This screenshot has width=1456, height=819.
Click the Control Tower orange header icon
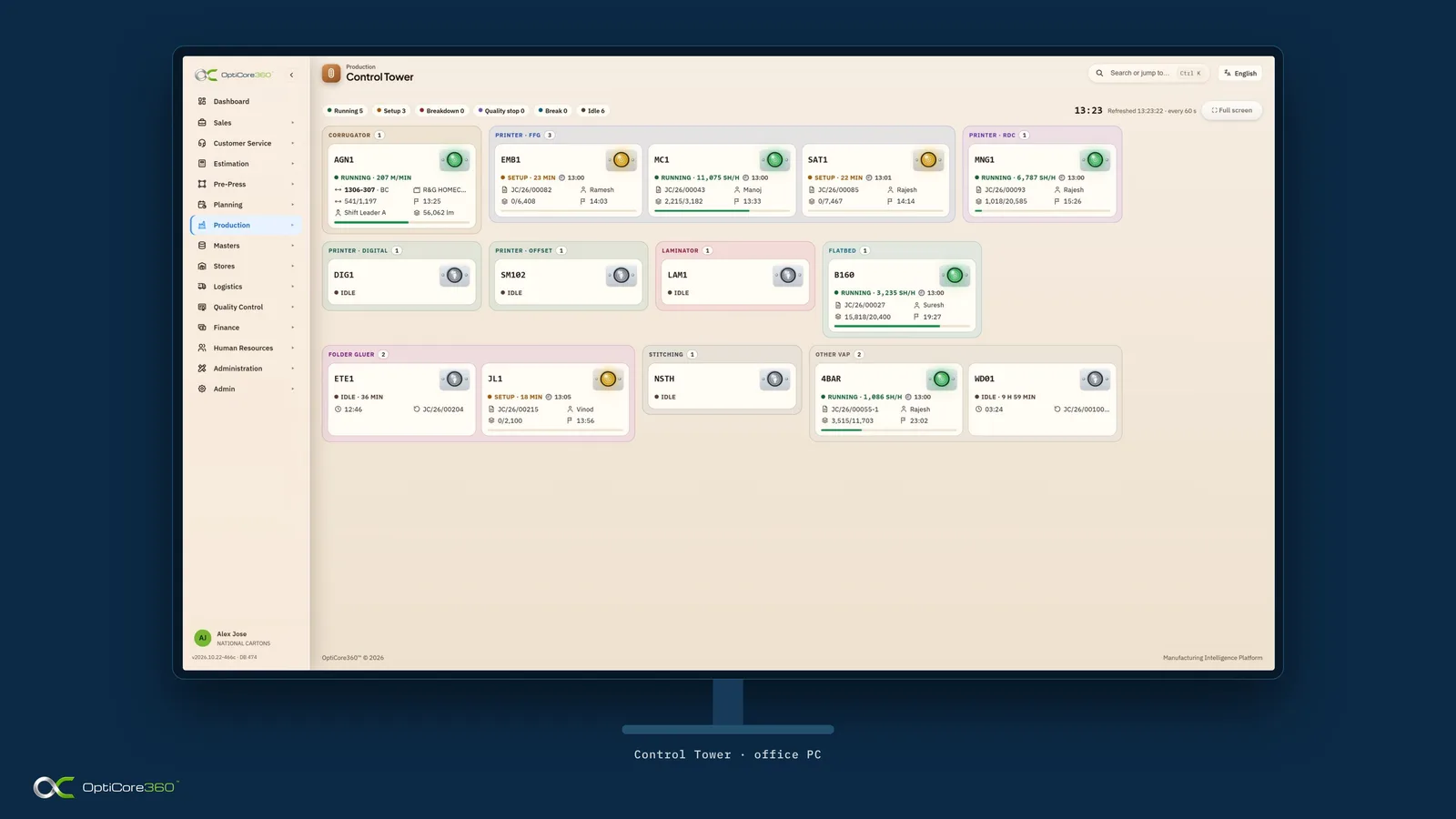coord(331,73)
